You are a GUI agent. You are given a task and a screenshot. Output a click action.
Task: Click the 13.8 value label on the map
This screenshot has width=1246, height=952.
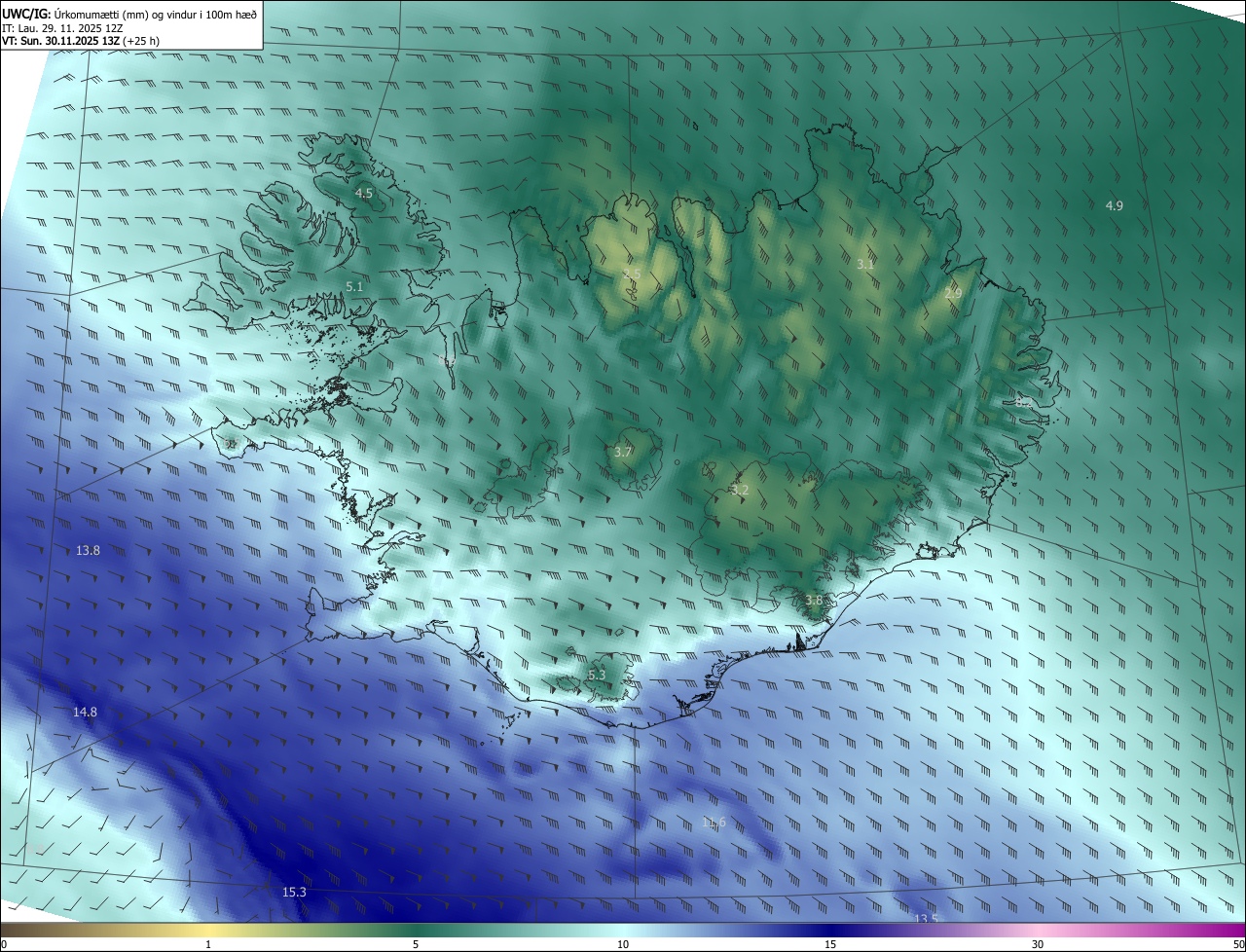tap(88, 550)
